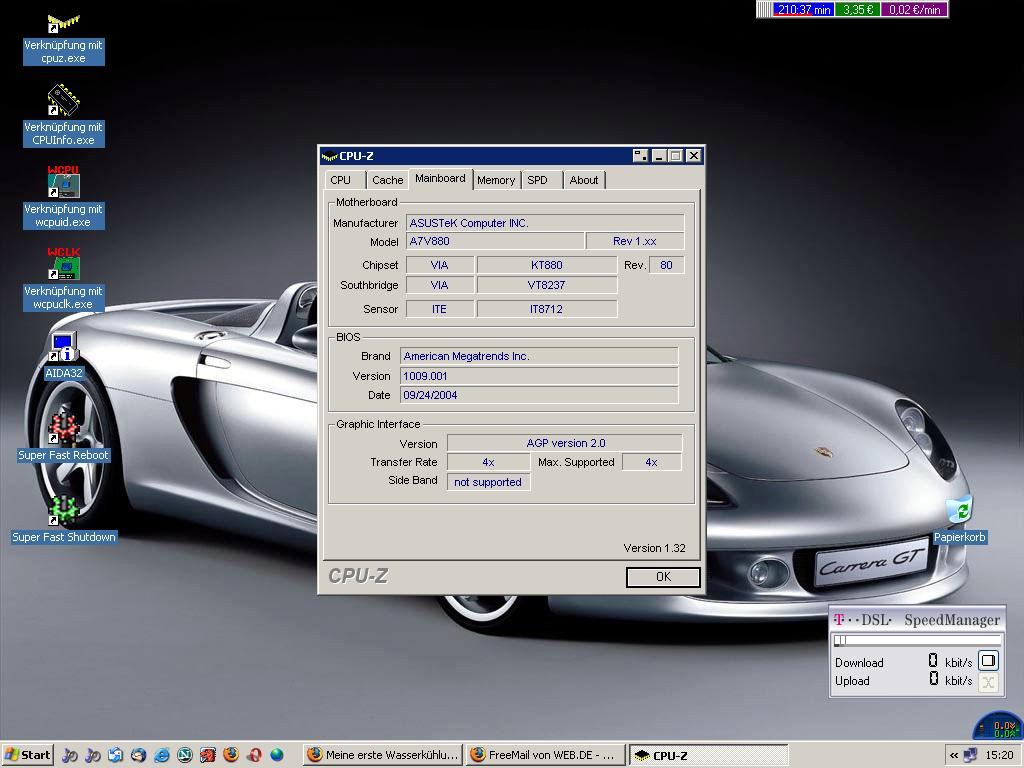The image size is (1024, 768).
Task: Click the SpeedManager bandwidth progress bar
Action: pos(917,641)
